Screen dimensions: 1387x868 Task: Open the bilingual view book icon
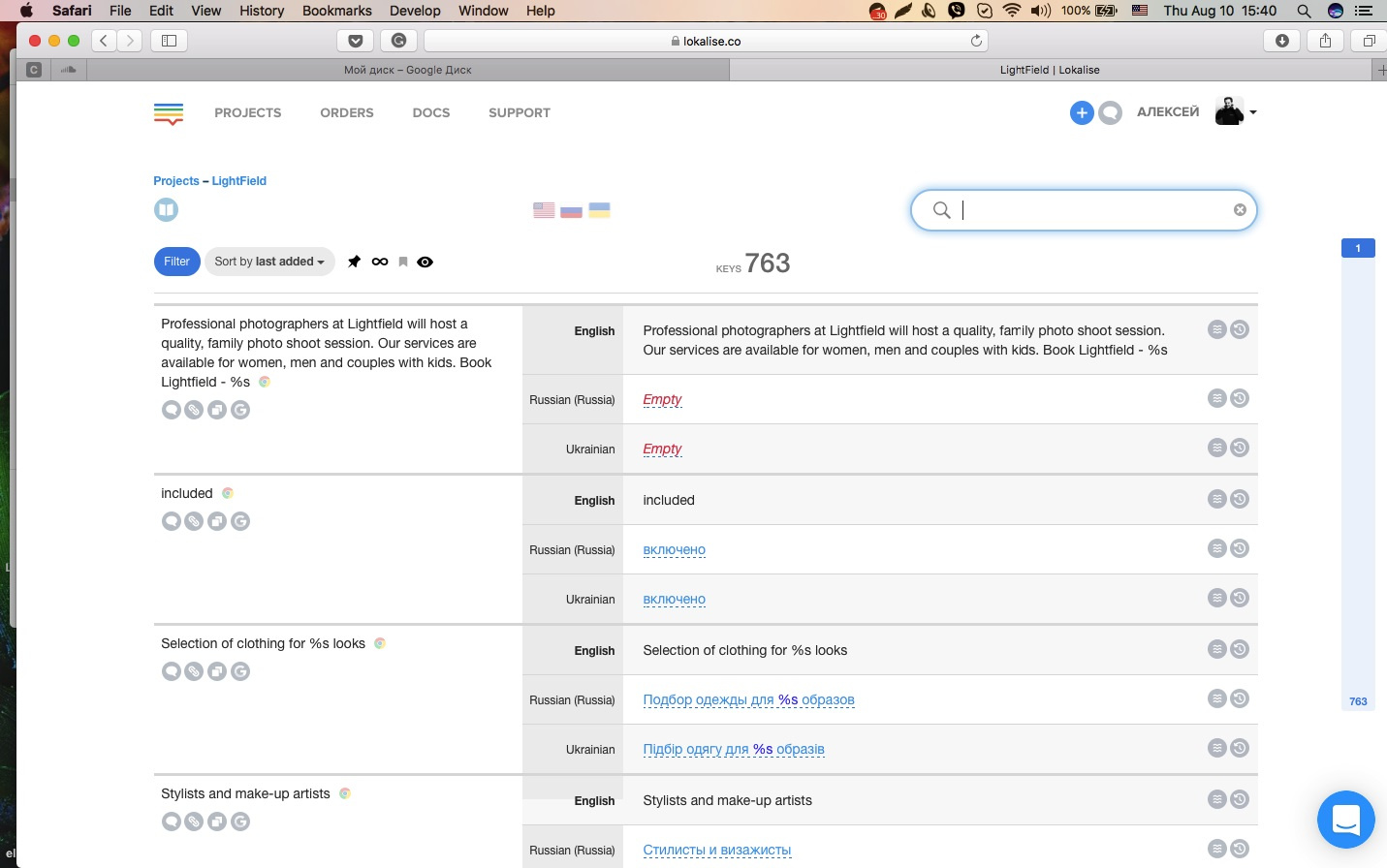167,209
